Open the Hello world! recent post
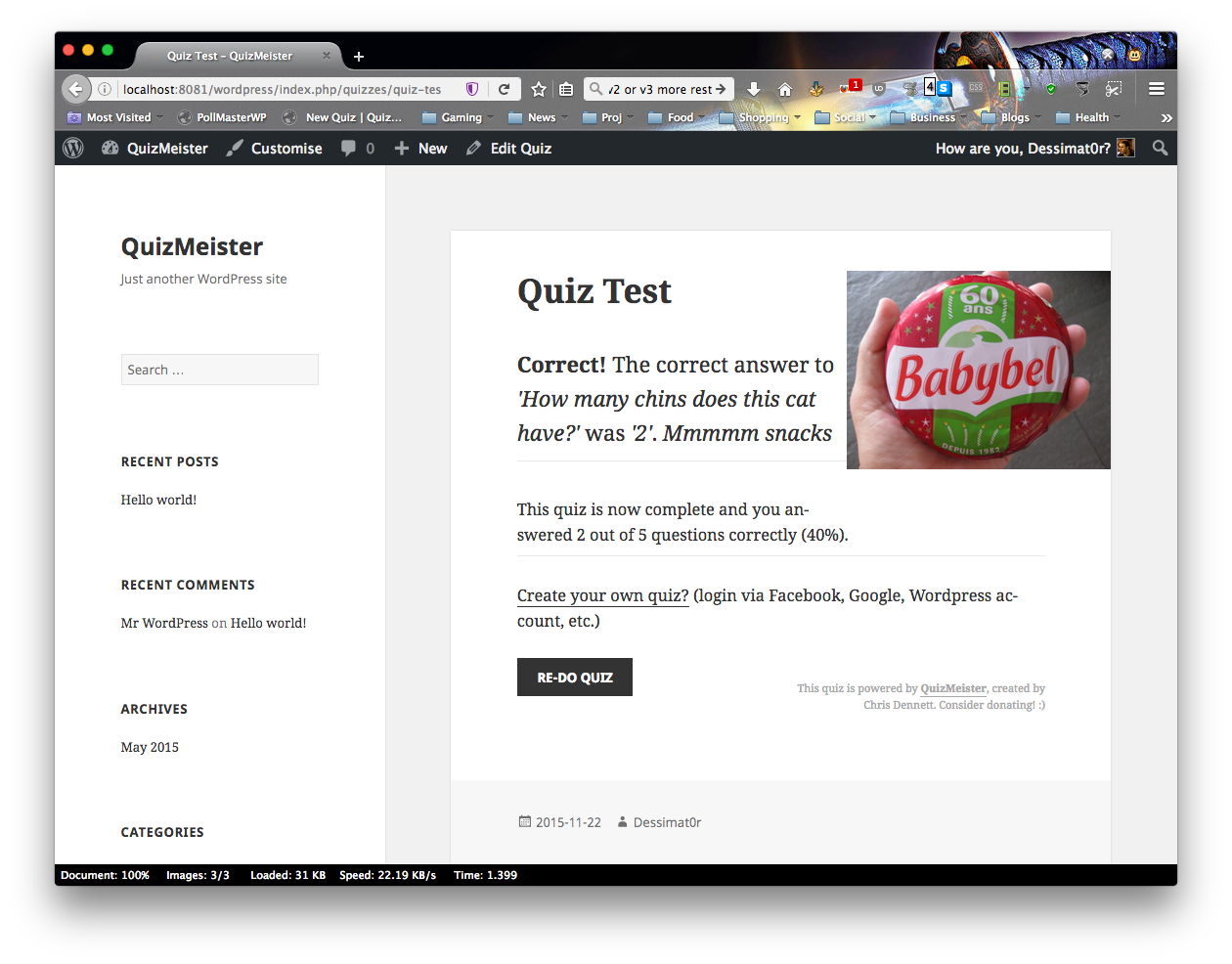This screenshot has height=964, width=1232. point(158,500)
